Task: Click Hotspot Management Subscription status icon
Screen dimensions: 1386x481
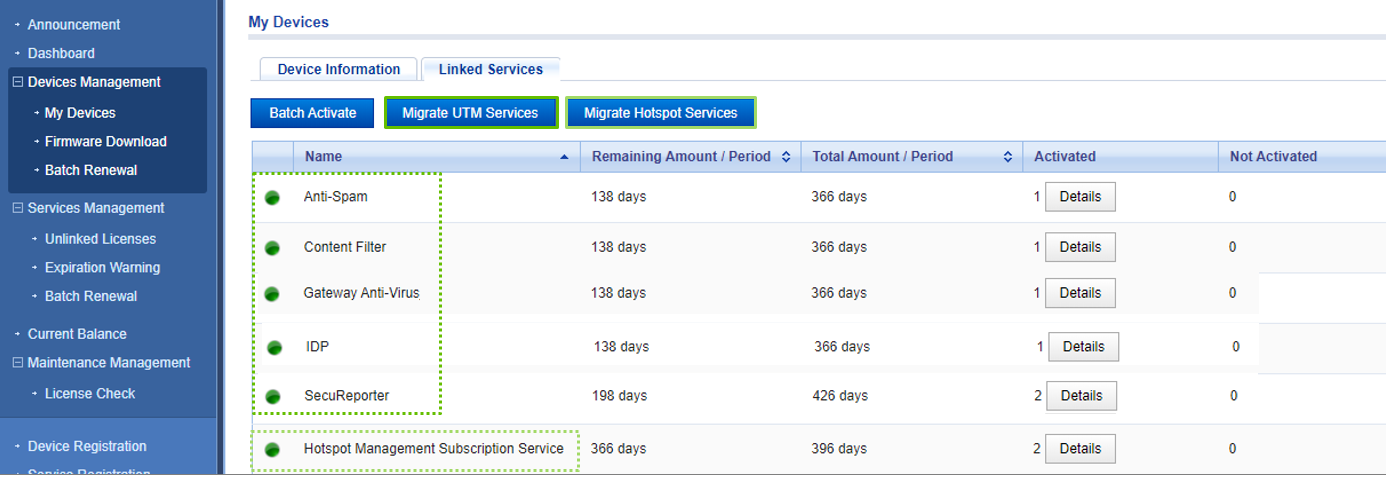Action: coord(272,450)
